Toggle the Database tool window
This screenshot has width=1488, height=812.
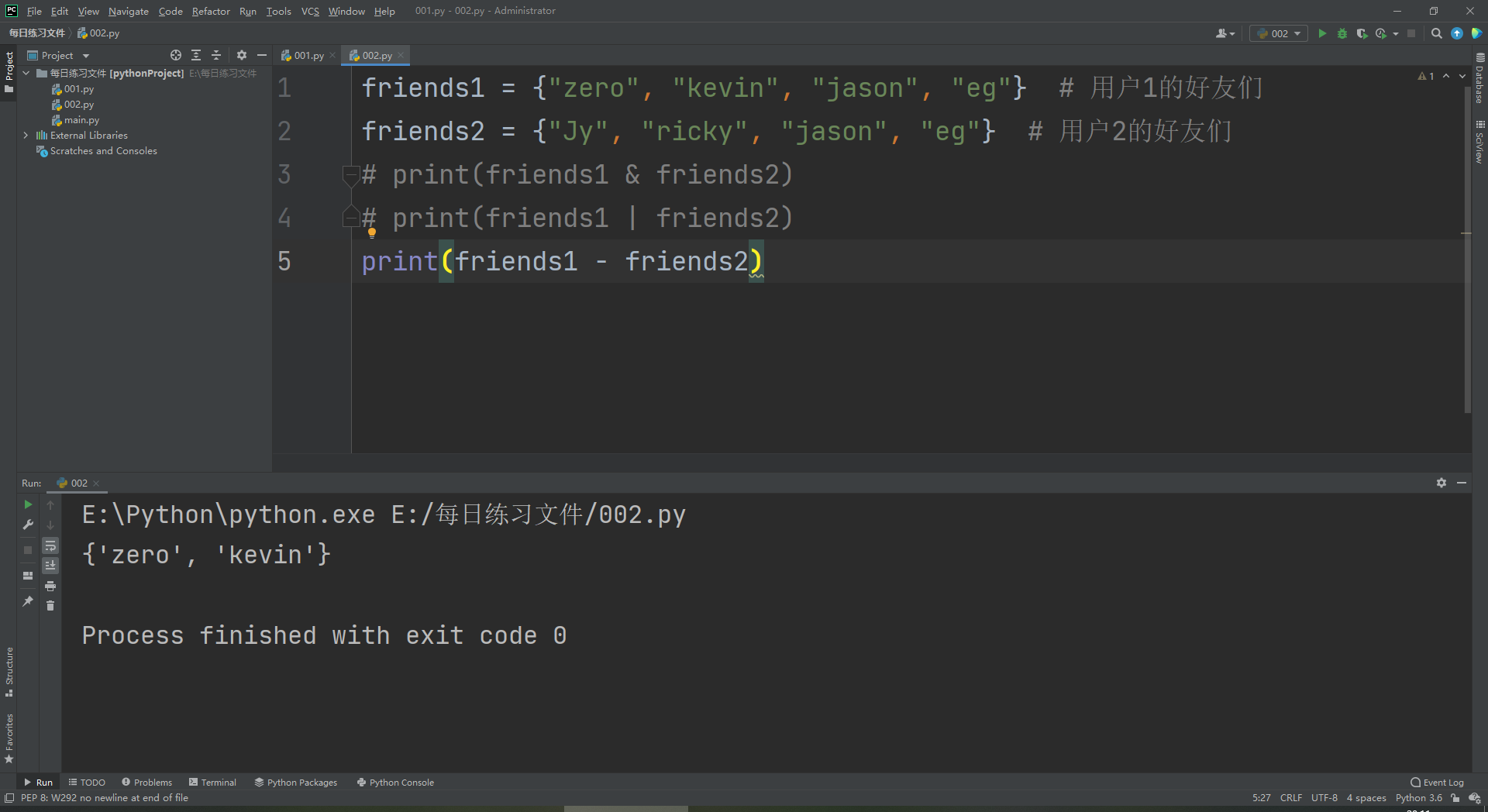[x=1479, y=78]
